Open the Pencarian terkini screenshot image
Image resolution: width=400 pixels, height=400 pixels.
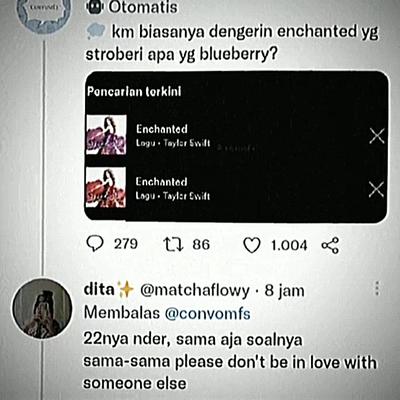(236, 146)
